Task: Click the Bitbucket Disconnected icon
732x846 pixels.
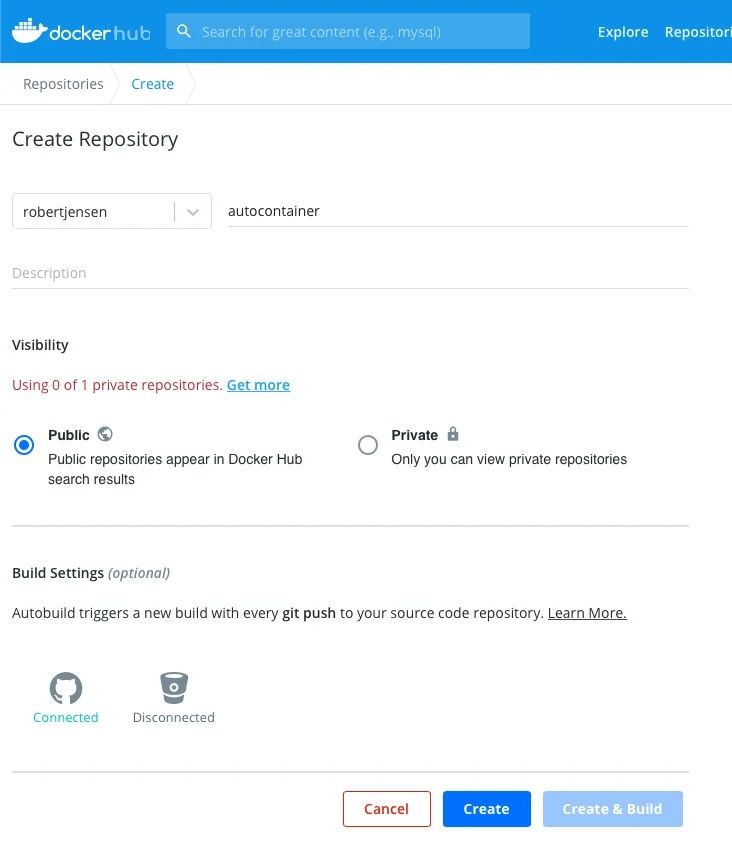Action: click(174, 688)
